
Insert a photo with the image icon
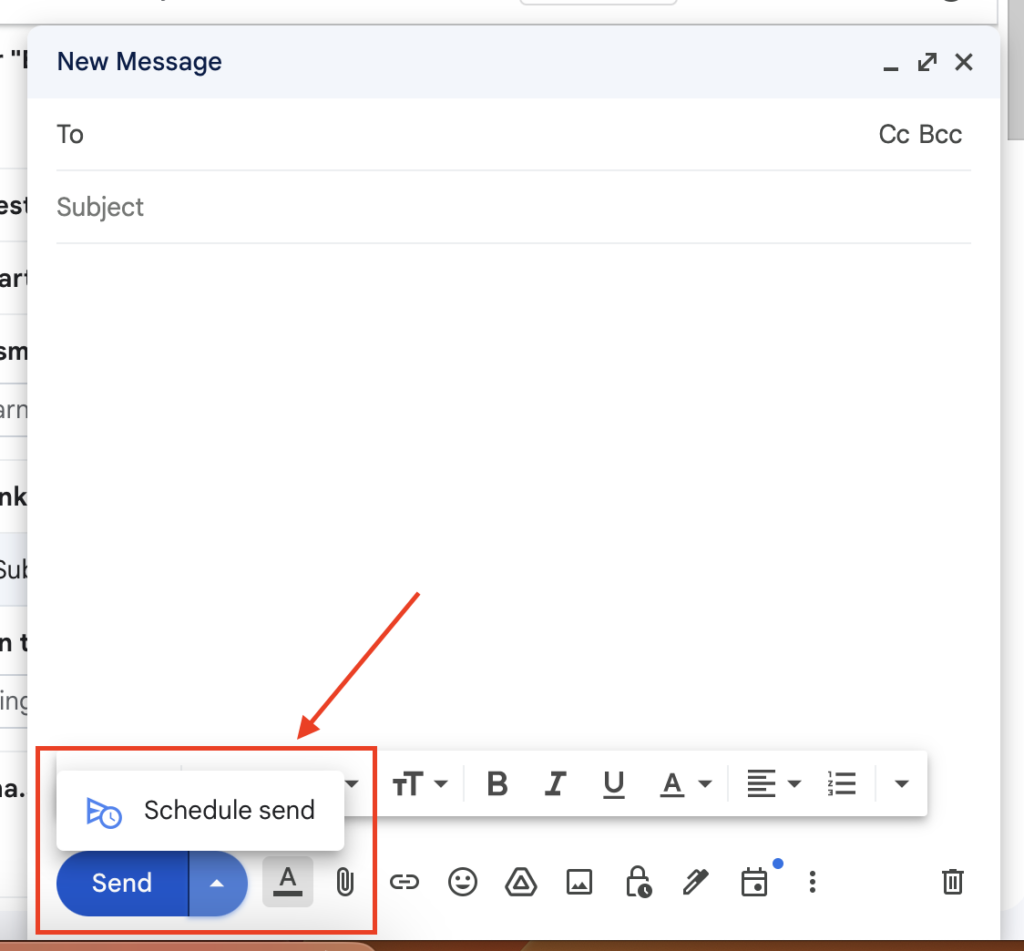coord(579,882)
